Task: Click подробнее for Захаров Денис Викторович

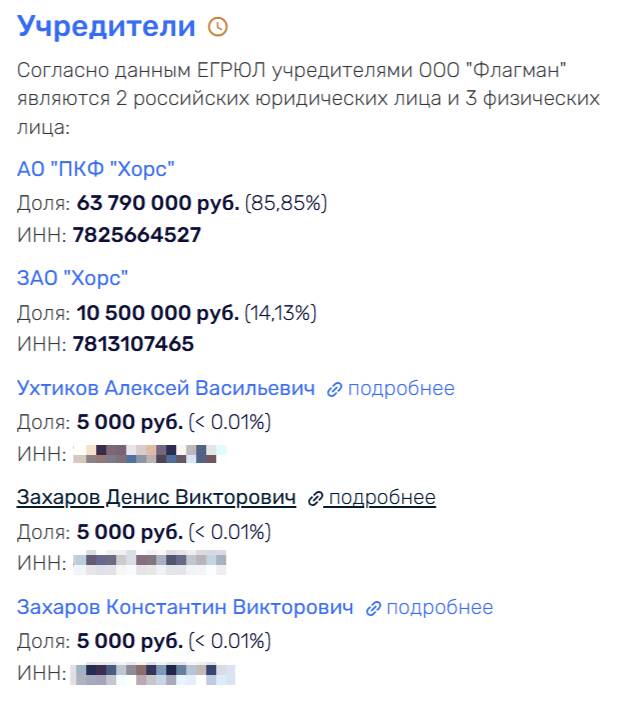Action: click(382, 498)
